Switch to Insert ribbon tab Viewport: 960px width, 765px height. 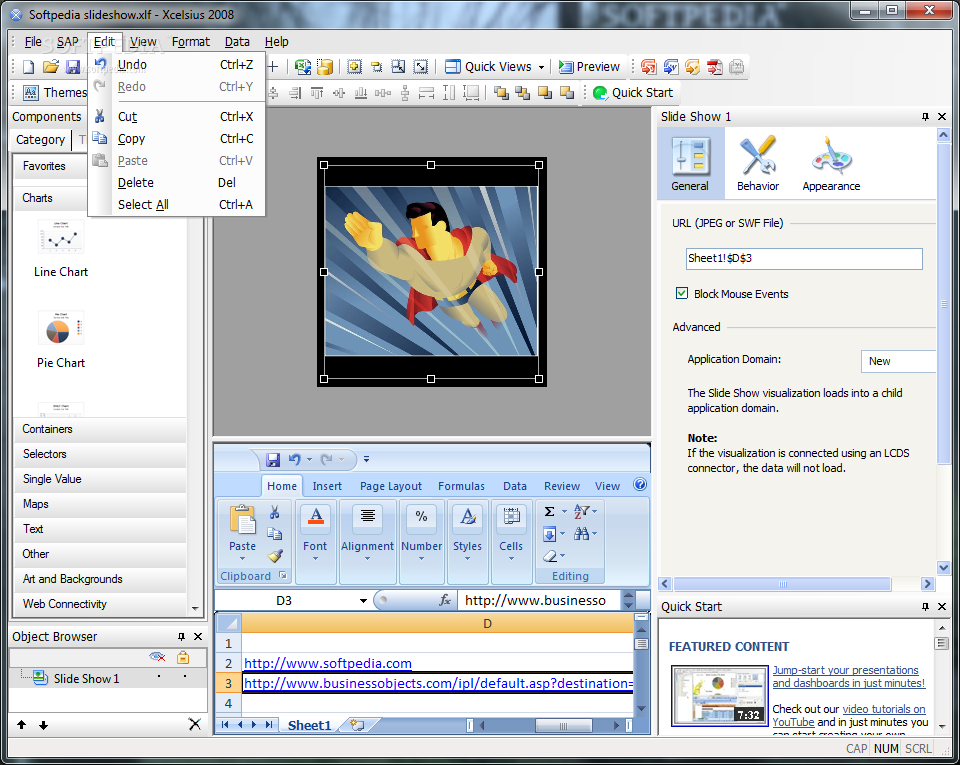[x=327, y=486]
